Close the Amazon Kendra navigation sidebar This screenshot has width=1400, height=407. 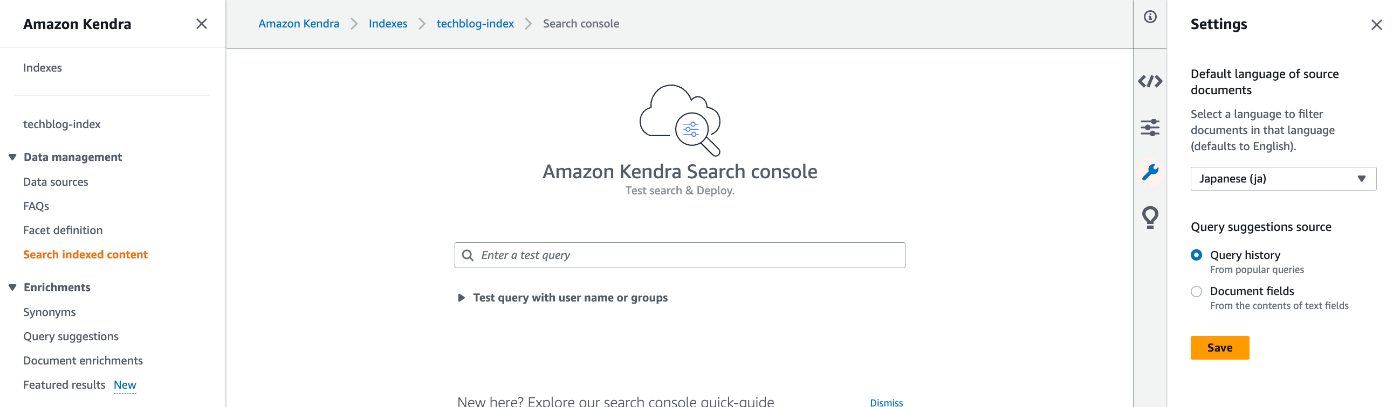pyautogui.click(x=202, y=24)
